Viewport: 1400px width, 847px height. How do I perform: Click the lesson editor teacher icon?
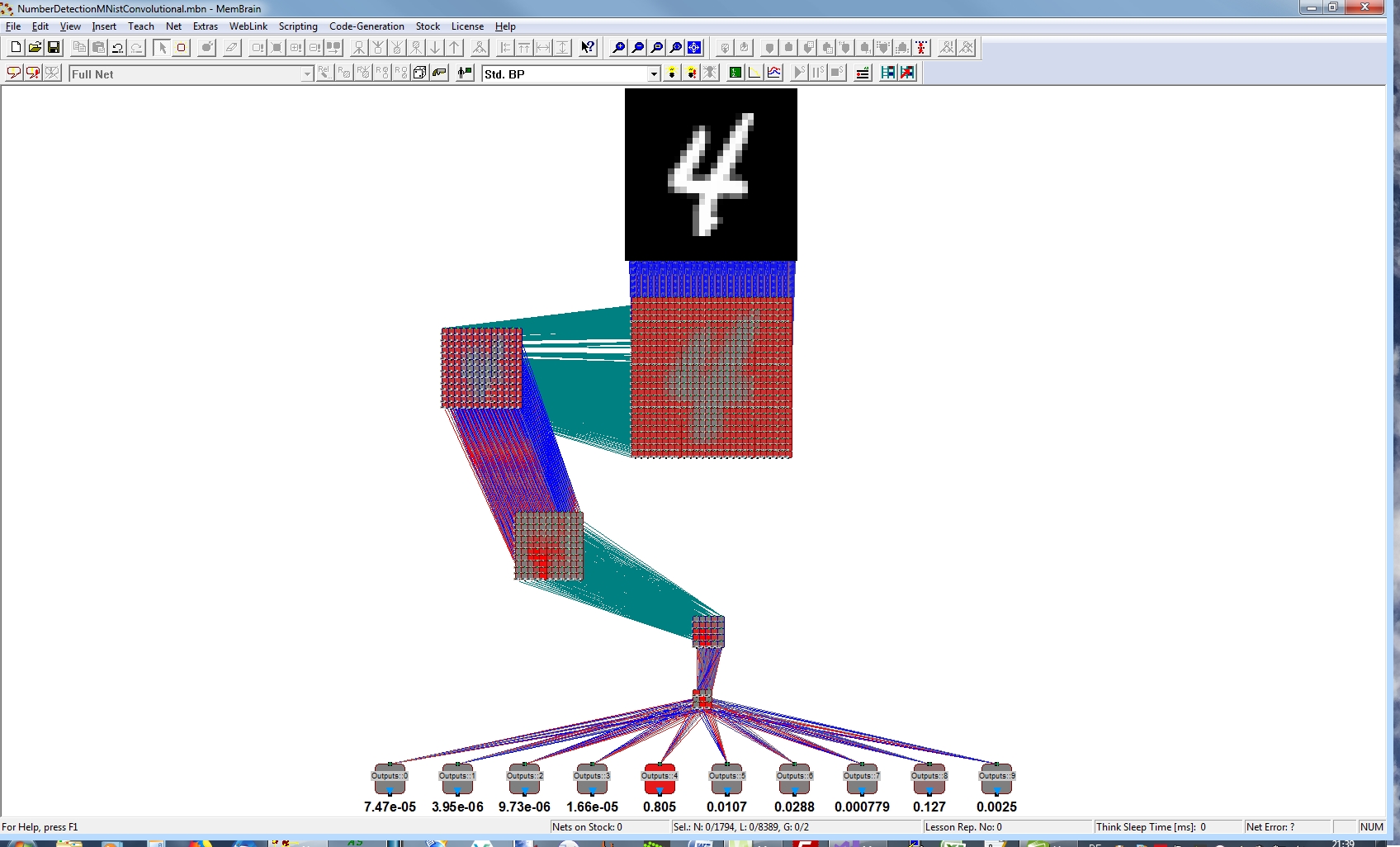pyautogui.click(x=465, y=73)
